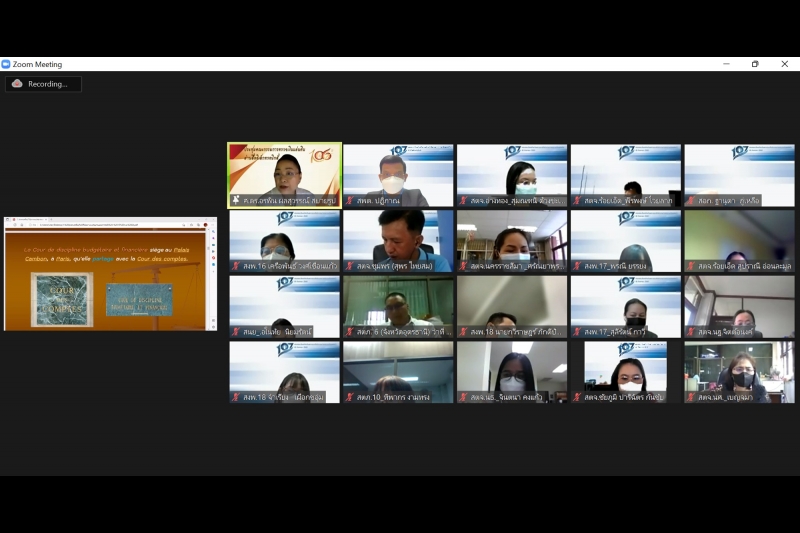This screenshot has width=800, height=533.
Task: Click the pin icon on the yellow-highlighted speaker tile
Action: pyautogui.click(x=235, y=201)
